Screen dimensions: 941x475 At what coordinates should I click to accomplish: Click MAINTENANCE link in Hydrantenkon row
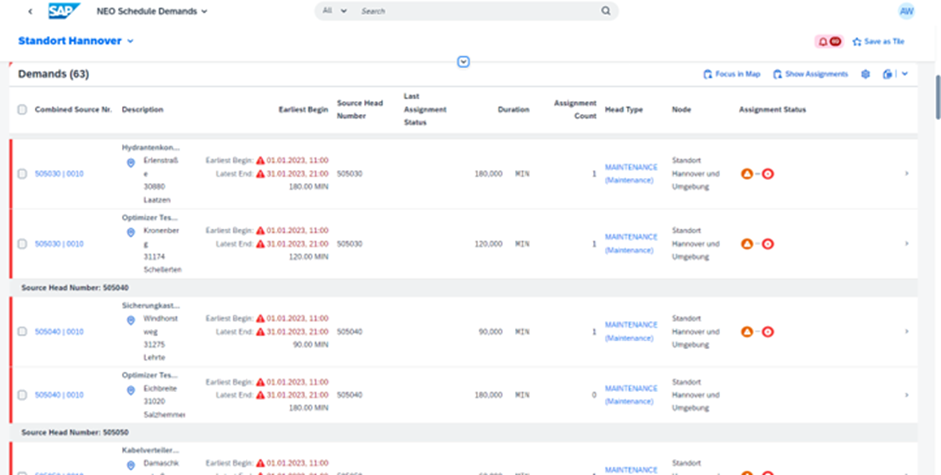coord(631,174)
